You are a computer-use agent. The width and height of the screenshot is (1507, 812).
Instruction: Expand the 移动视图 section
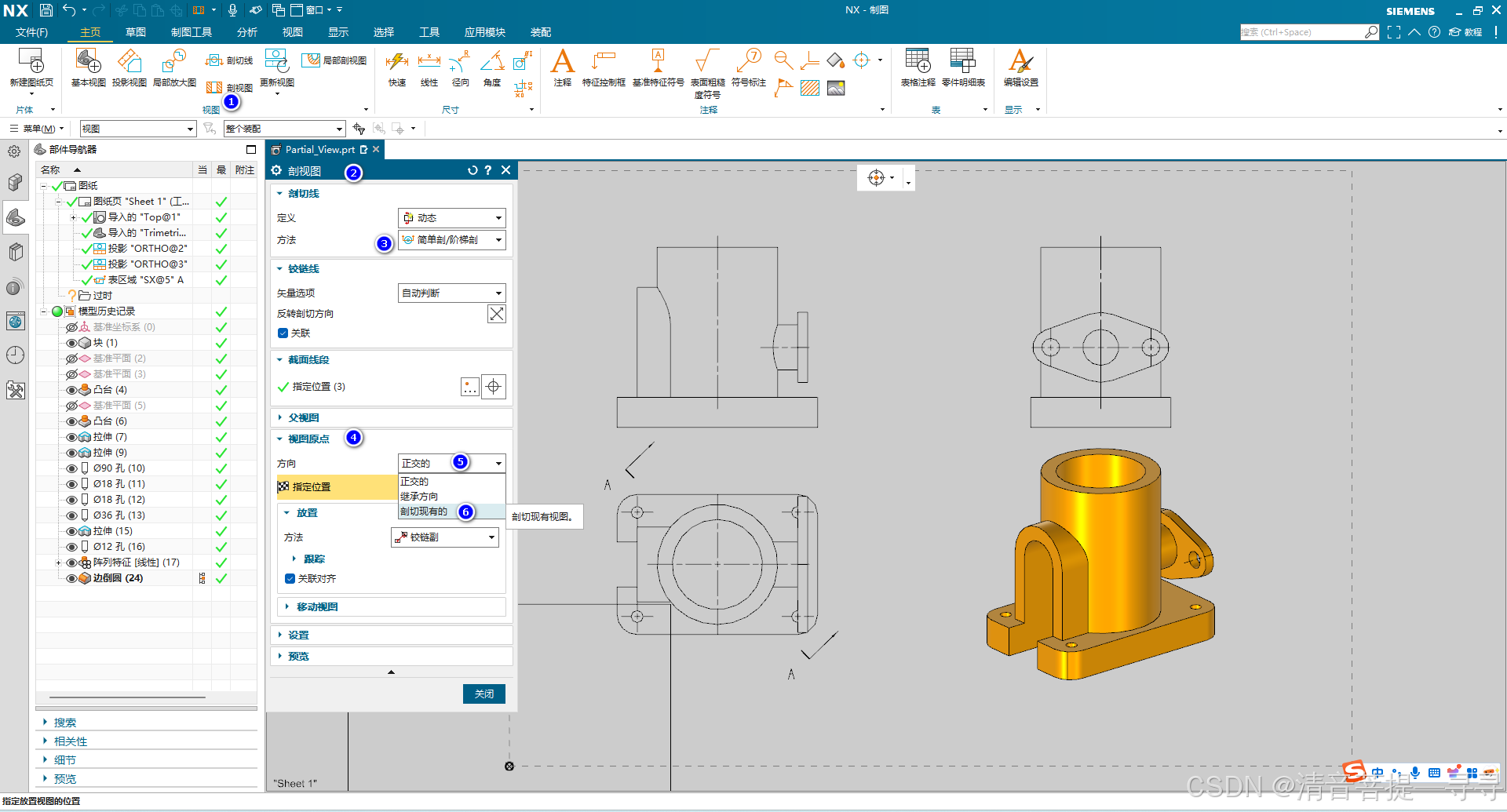click(316, 607)
